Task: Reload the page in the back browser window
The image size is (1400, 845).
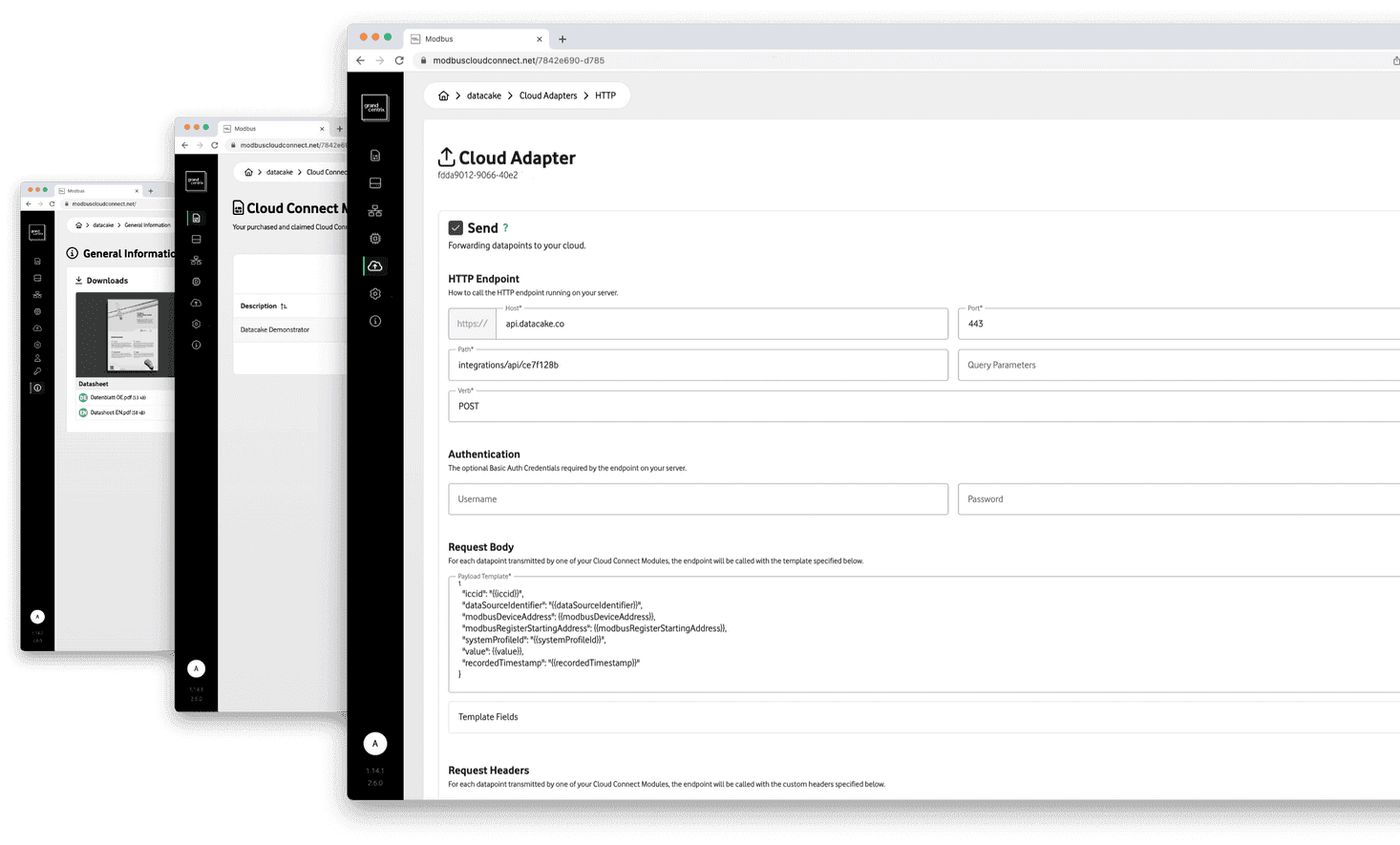Action: [53, 203]
